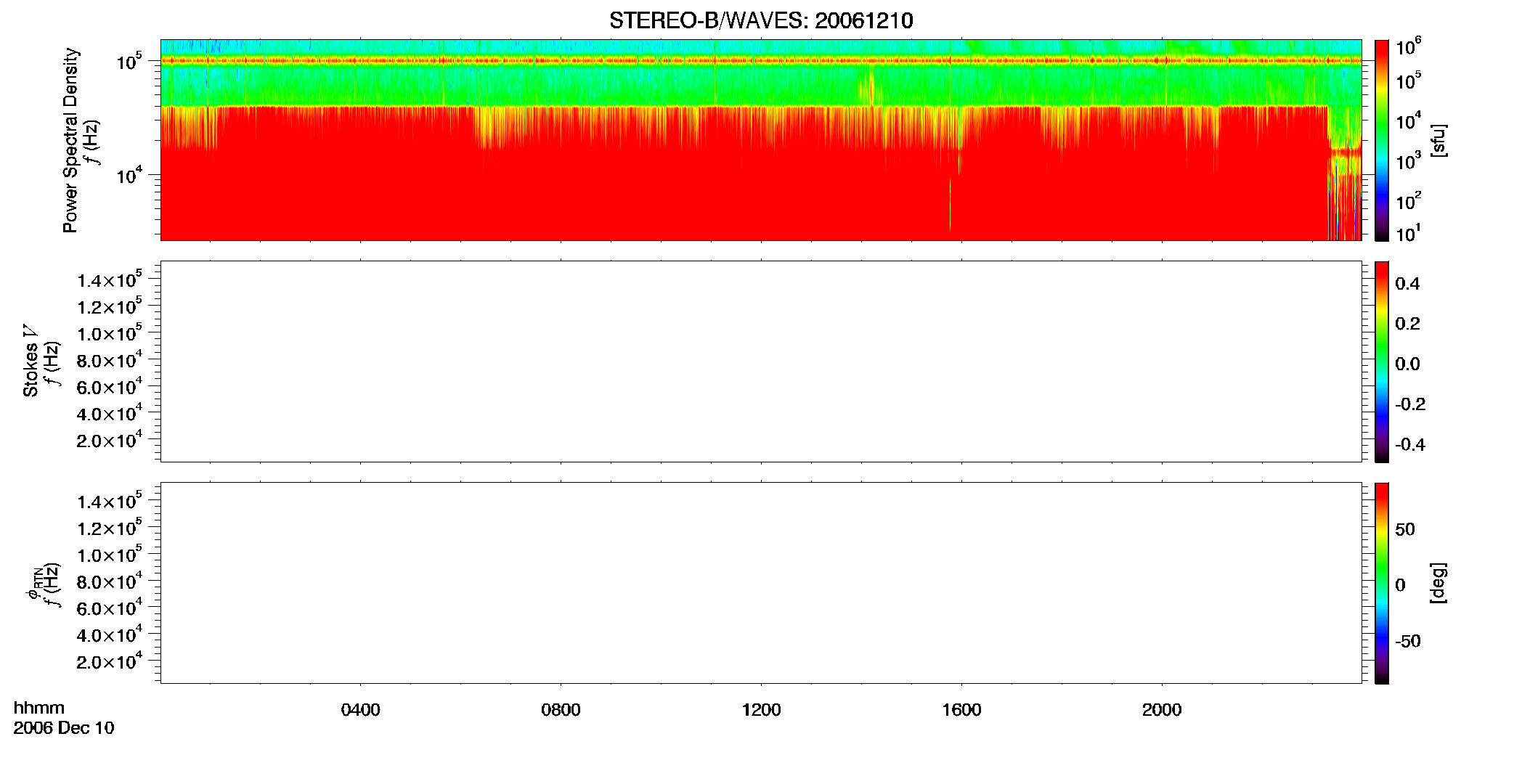Click the Power Spectral Density axis label

(x=70, y=140)
